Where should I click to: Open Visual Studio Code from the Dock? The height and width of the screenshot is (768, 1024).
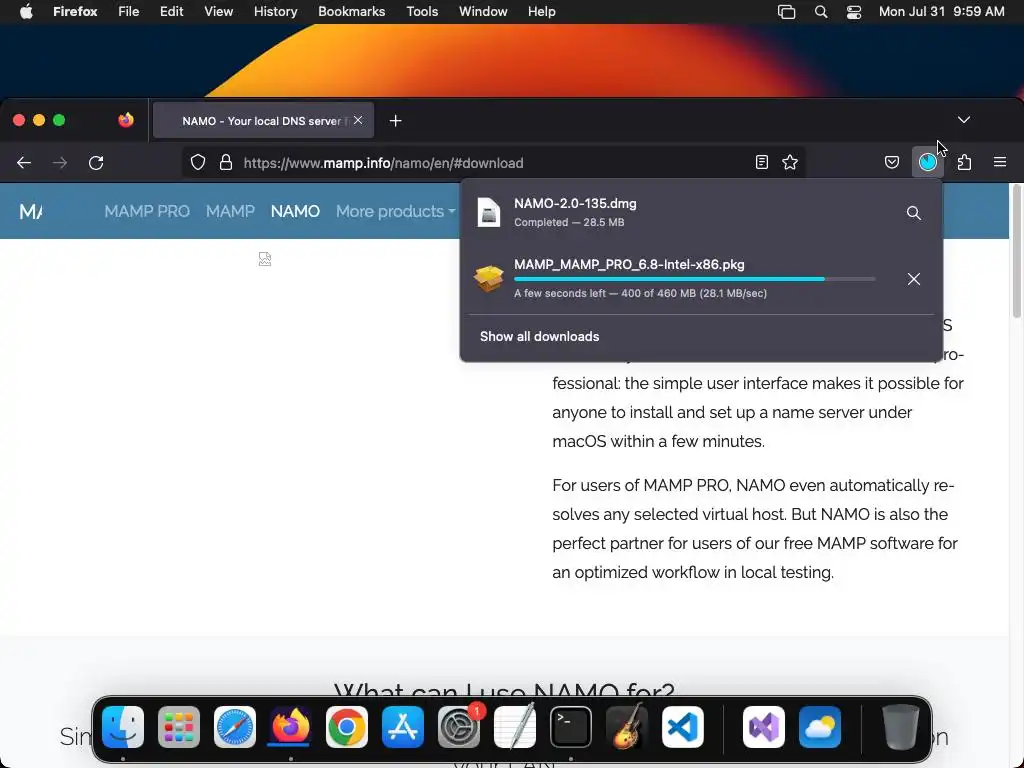coord(682,727)
